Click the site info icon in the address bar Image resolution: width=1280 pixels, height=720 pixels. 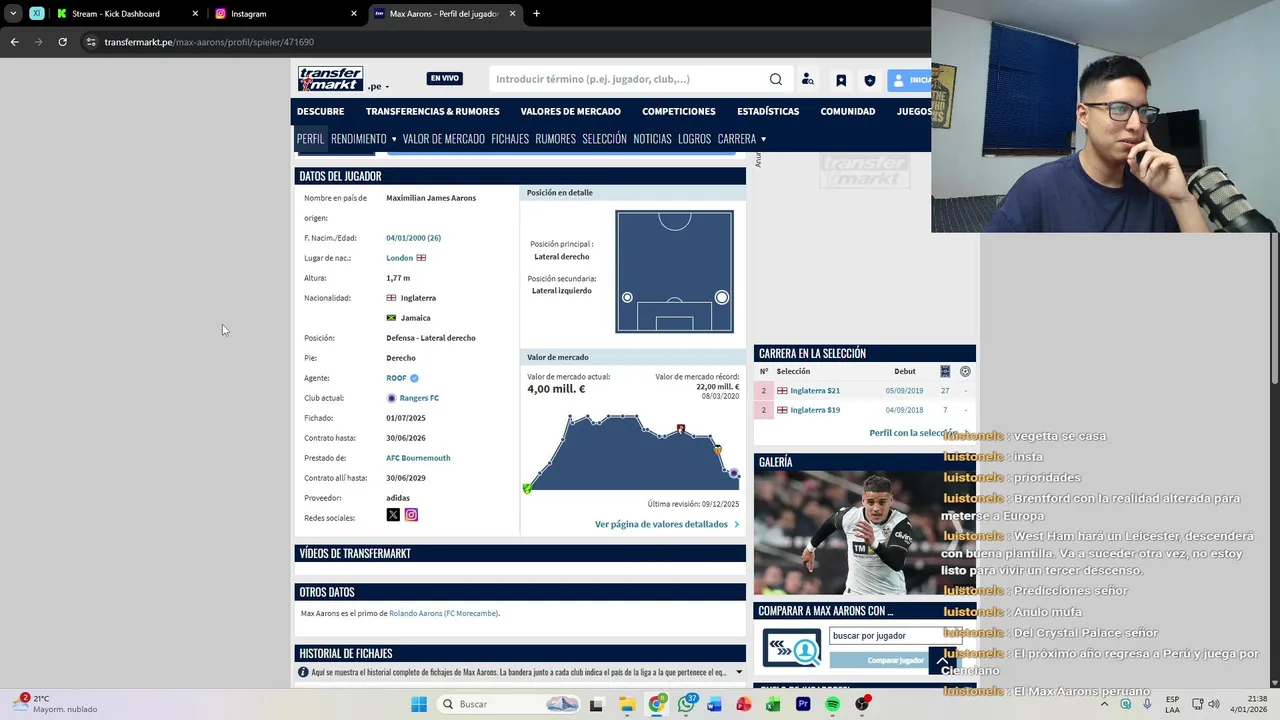point(91,42)
